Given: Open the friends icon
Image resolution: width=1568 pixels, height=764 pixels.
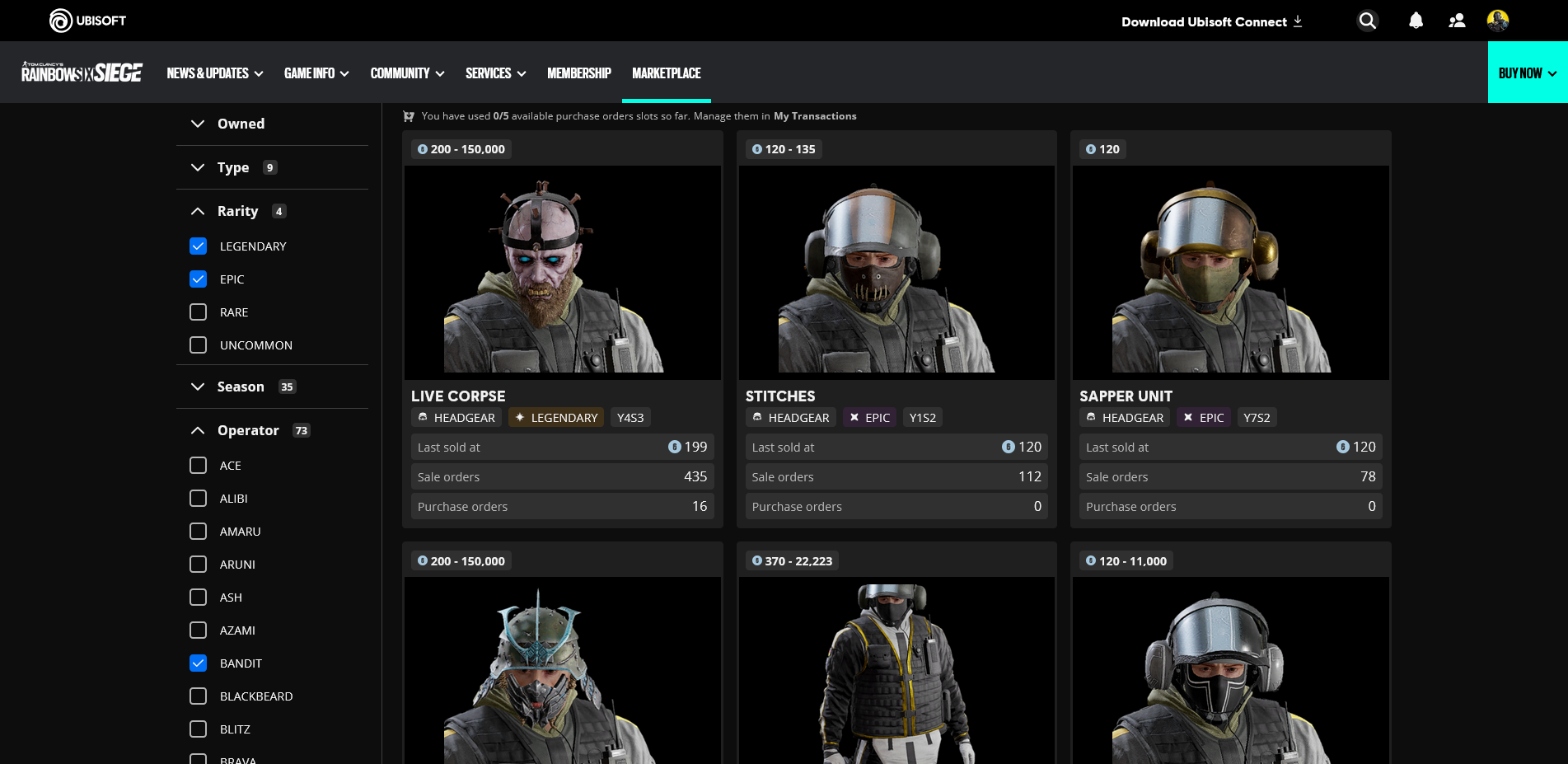Looking at the screenshot, I should pyautogui.click(x=1457, y=21).
